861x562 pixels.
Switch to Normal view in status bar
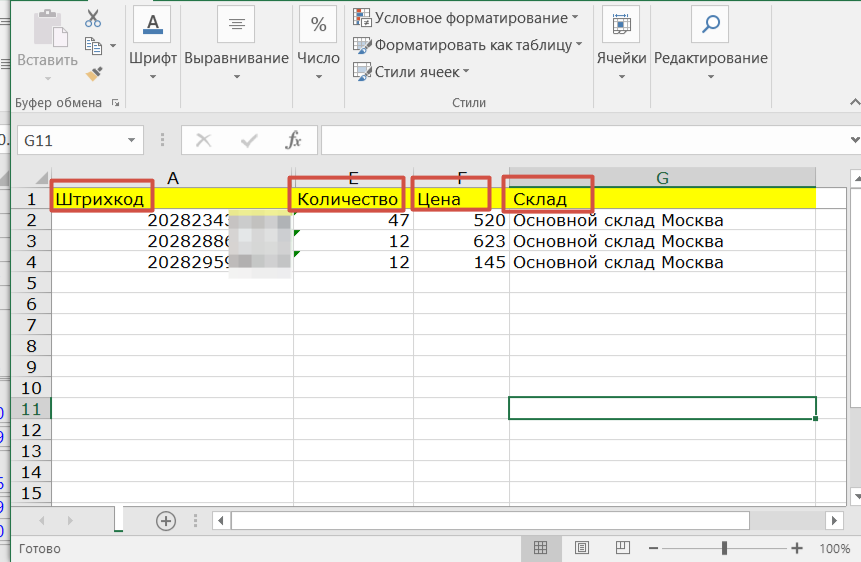(x=540, y=548)
